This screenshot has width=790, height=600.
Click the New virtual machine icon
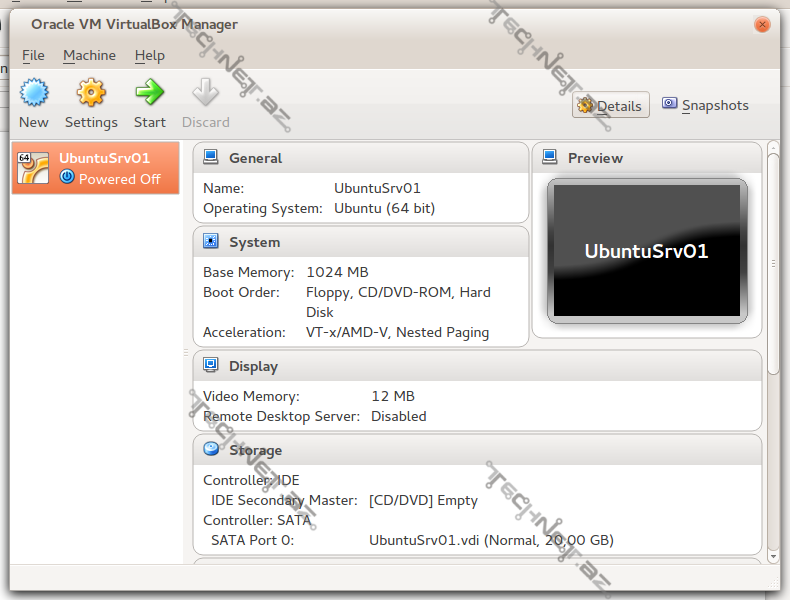(34, 93)
